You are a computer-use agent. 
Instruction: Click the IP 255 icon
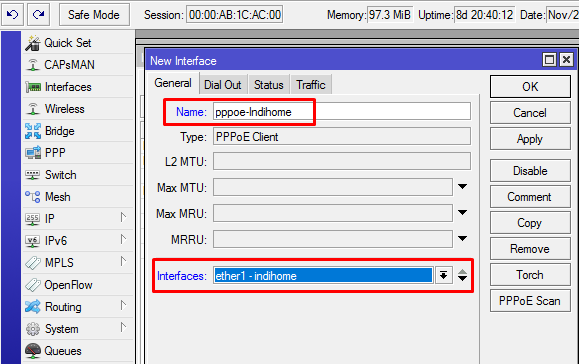[32, 219]
